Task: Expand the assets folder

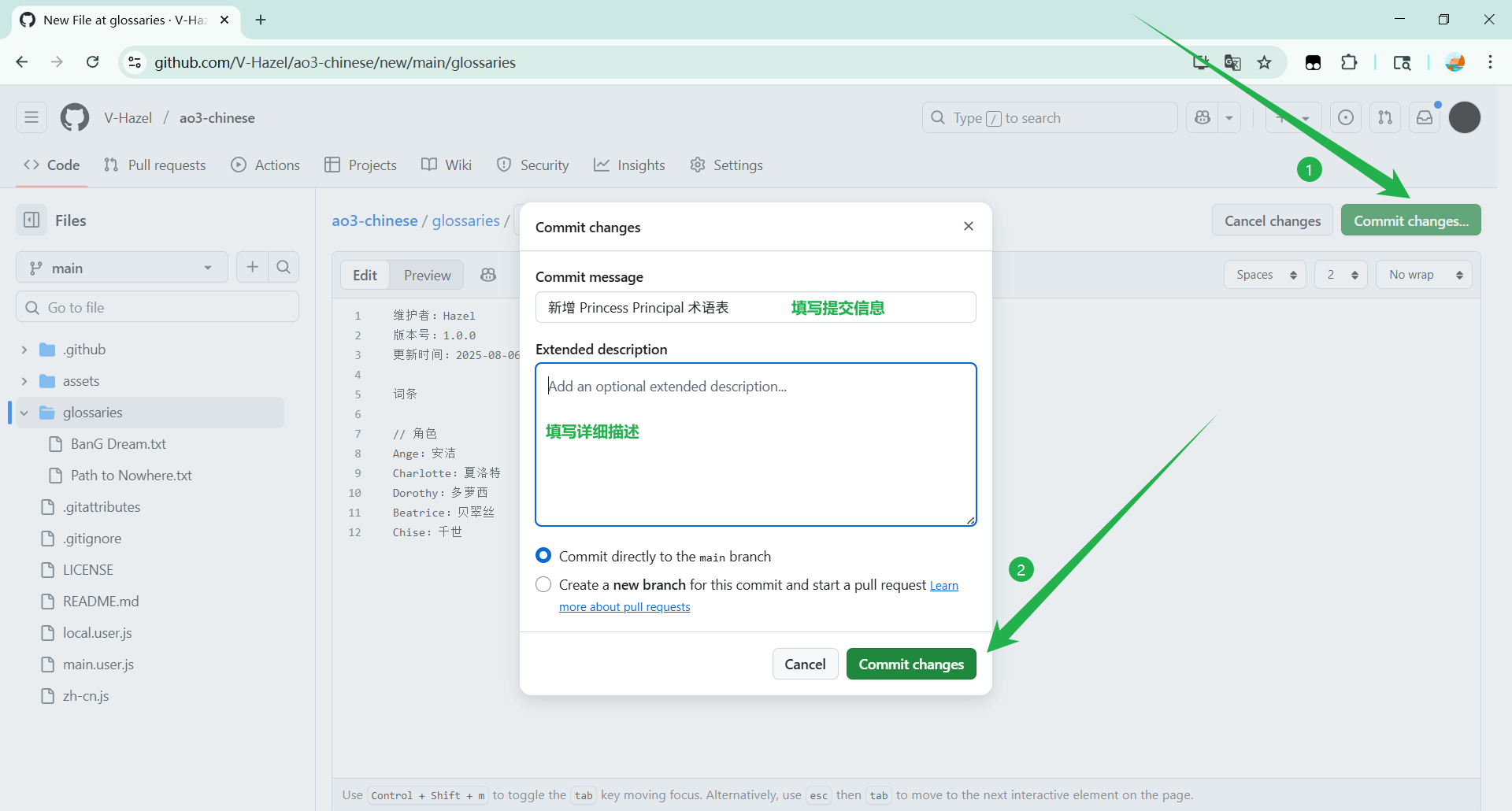Action: pos(24,381)
